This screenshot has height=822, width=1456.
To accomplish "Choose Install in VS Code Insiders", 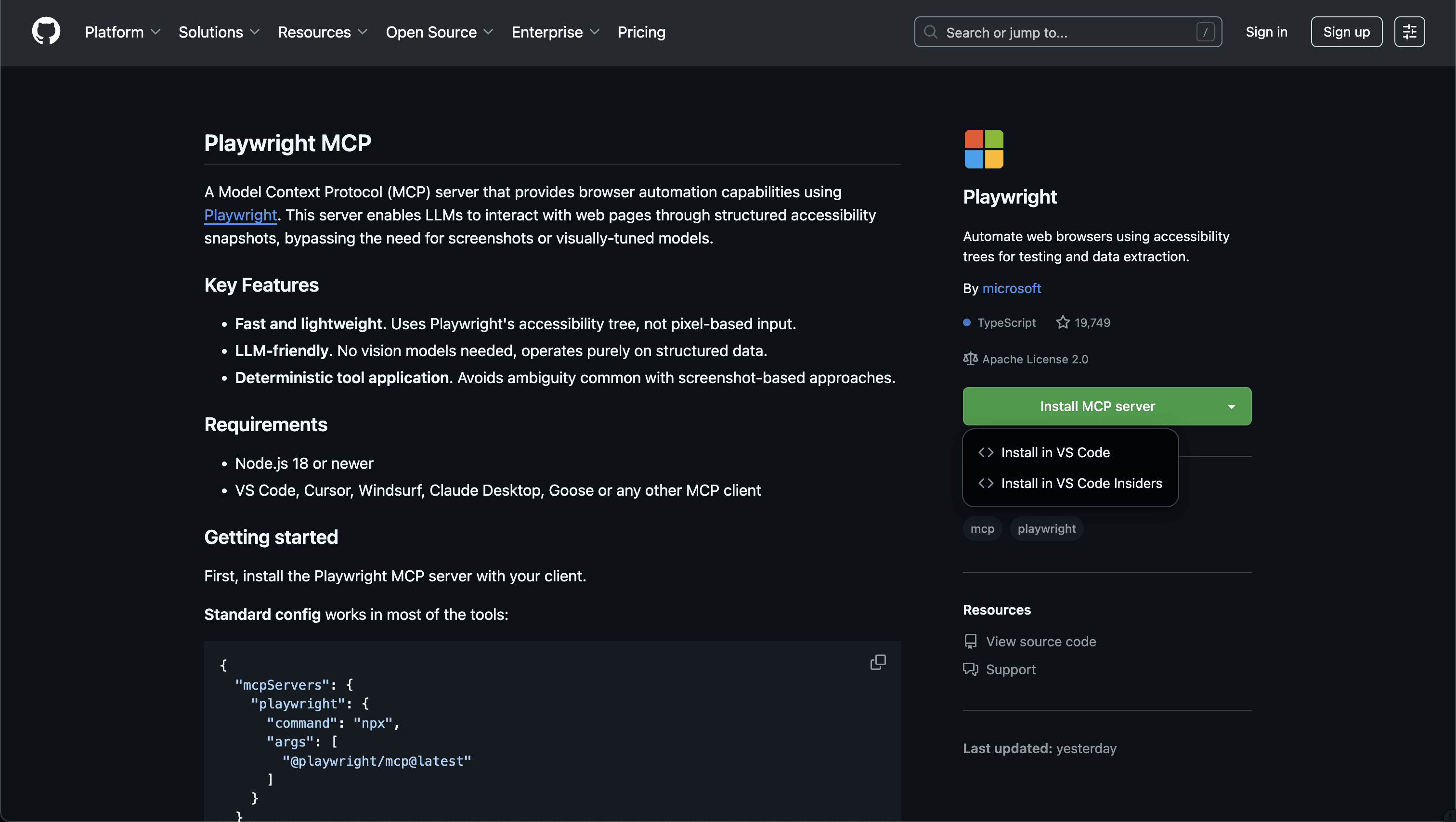I will click(x=1070, y=484).
